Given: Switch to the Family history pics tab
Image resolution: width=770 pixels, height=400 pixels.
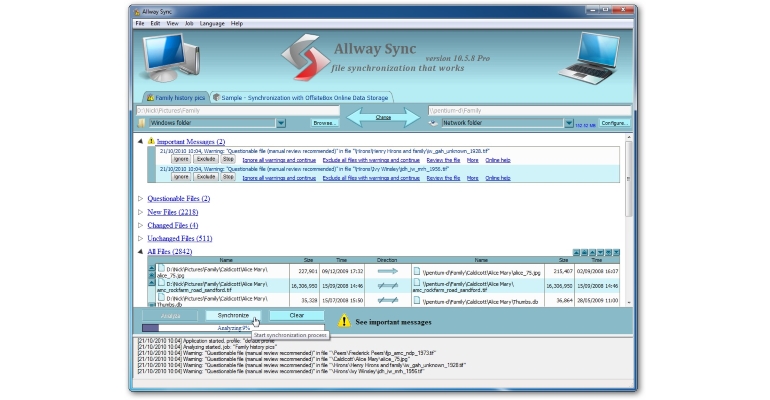Looking at the screenshot, I should point(176,97).
